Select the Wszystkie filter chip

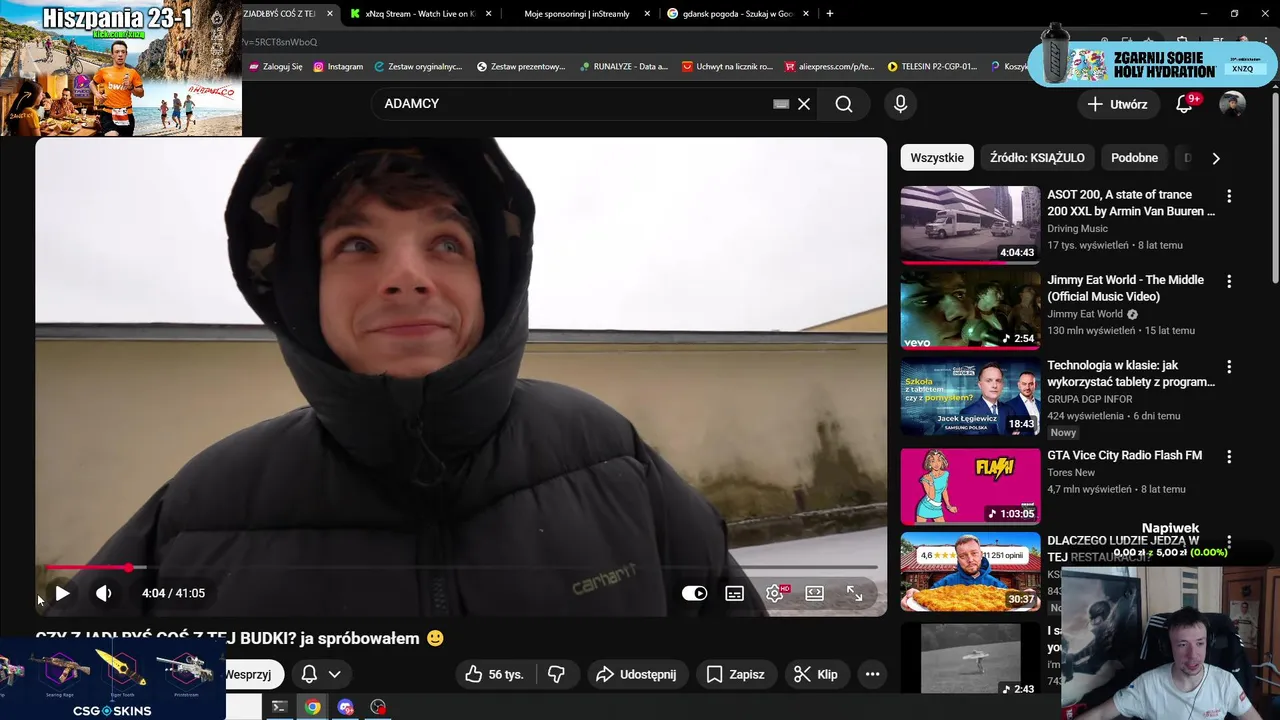(x=937, y=158)
